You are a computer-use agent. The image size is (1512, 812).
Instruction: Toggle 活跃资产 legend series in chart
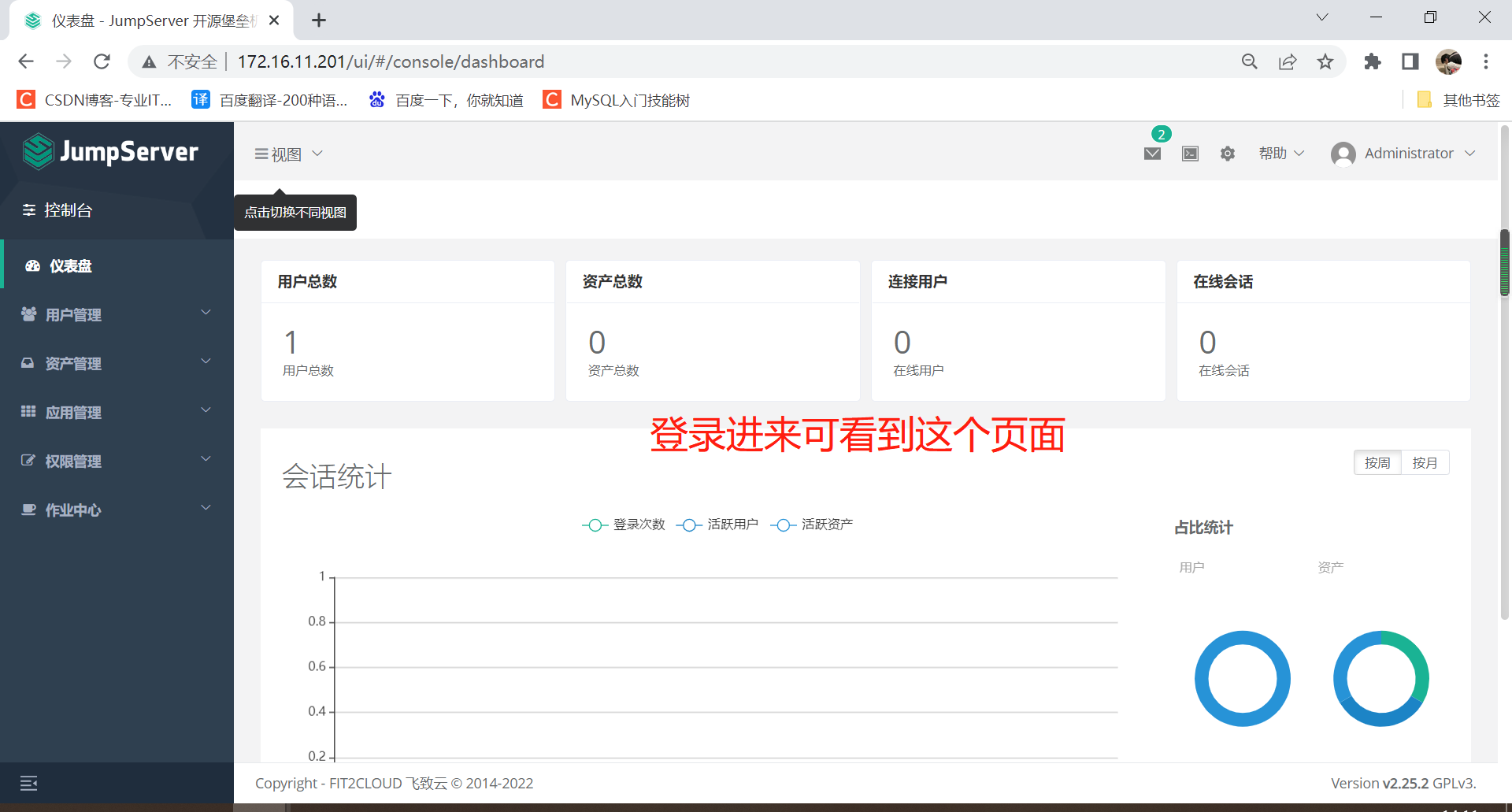point(812,525)
